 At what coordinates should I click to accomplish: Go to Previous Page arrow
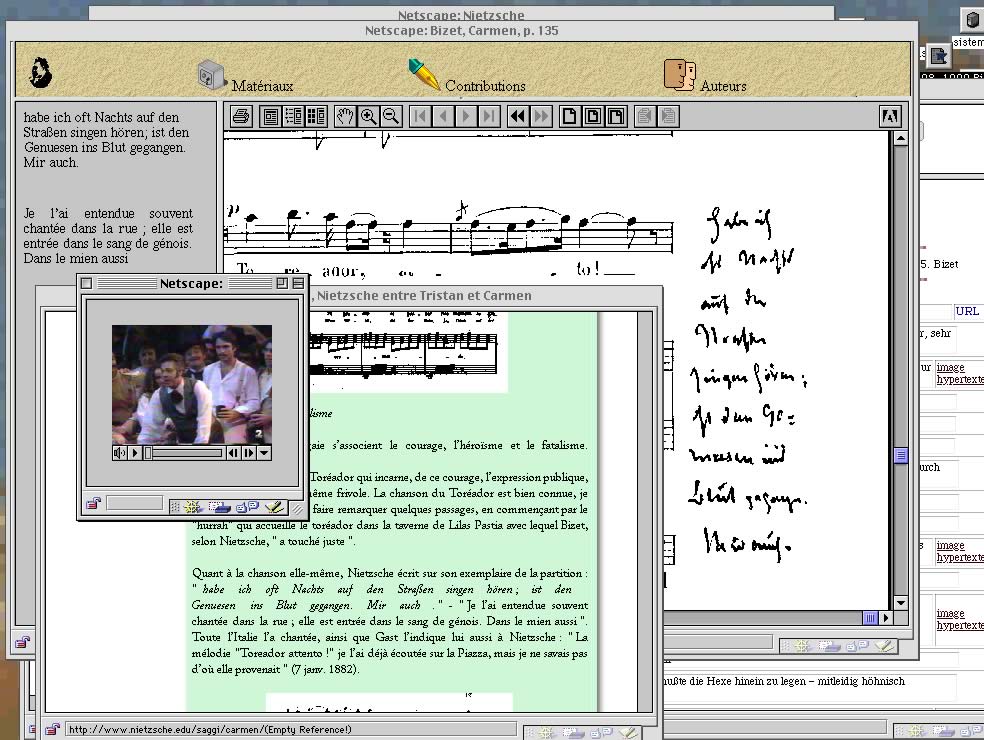click(443, 116)
